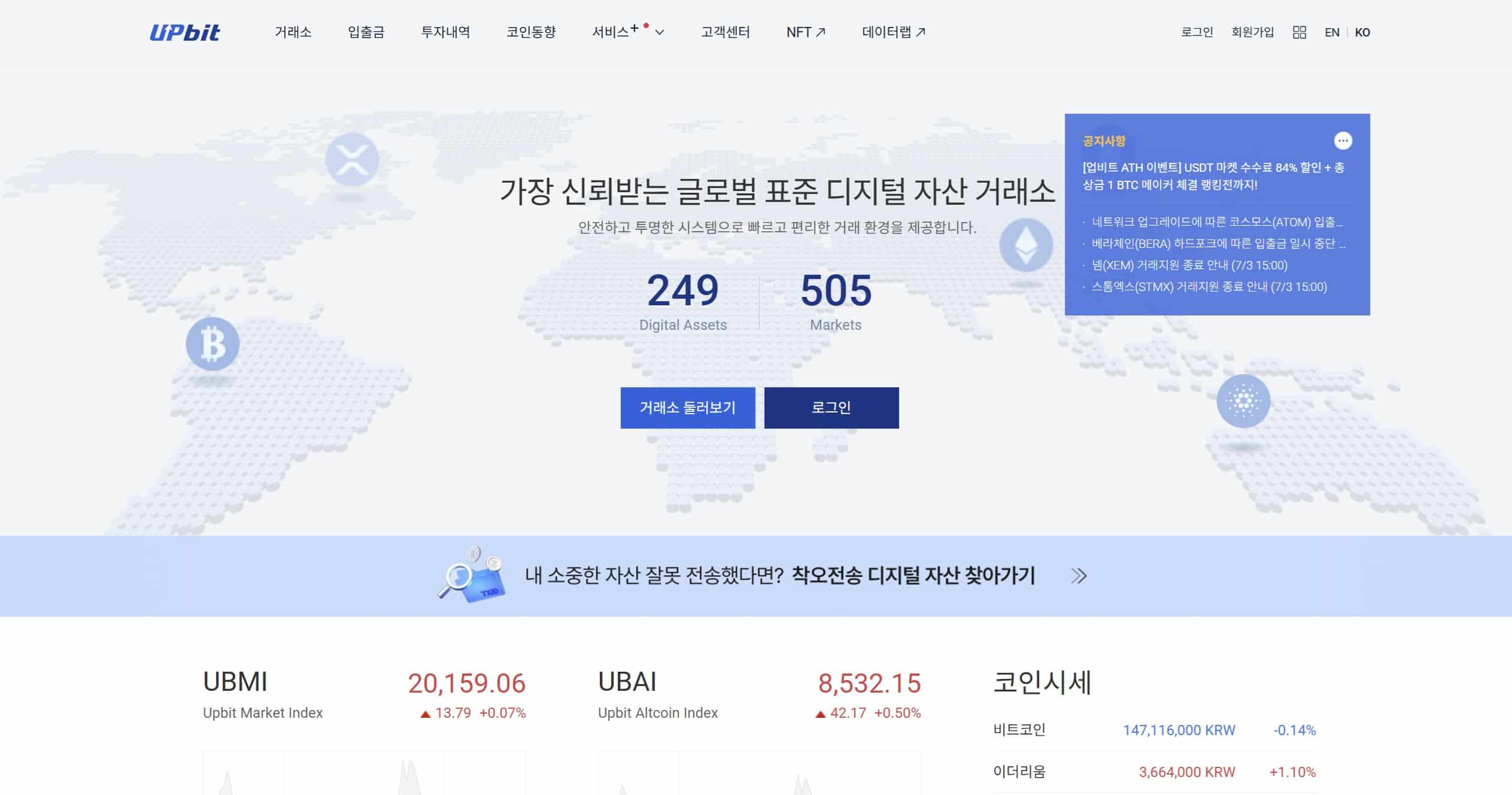Screen dimensions: 1512x795
Task: Click the UBMI index title
Action: [235, 682]
